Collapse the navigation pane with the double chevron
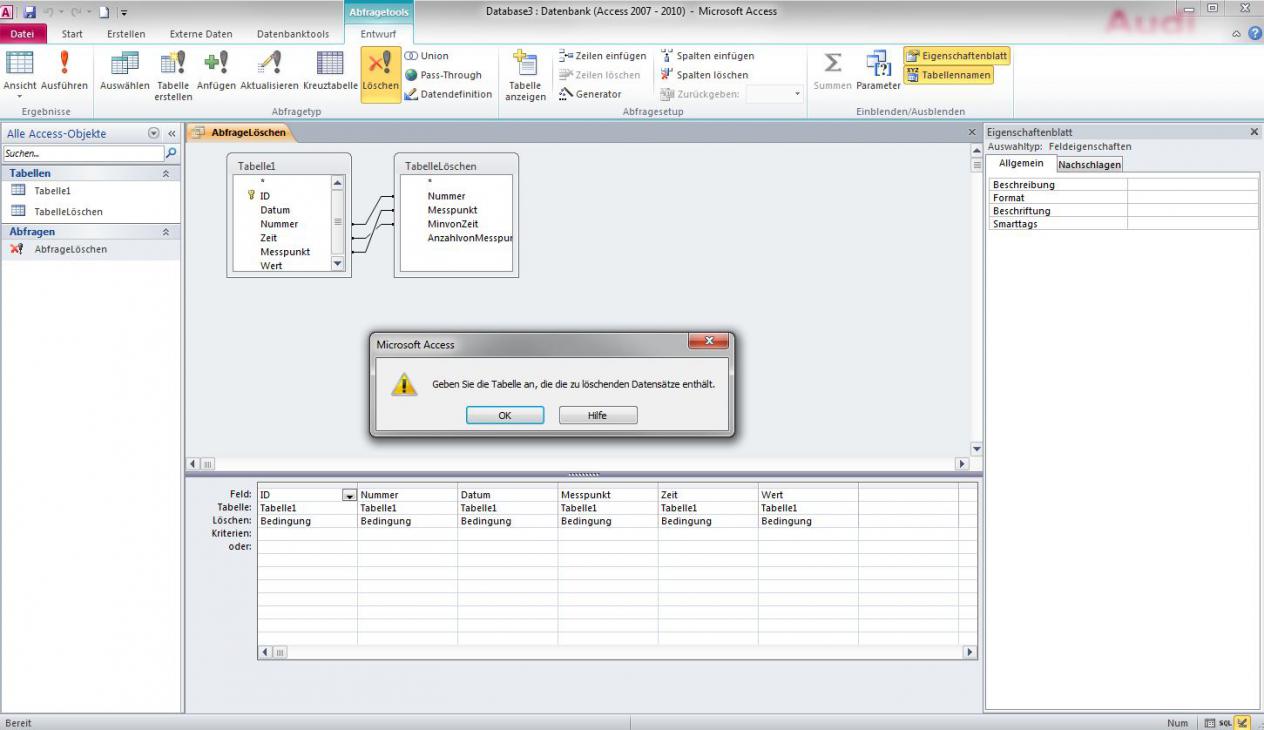The image size is (1264, 730). pos(171,133)
